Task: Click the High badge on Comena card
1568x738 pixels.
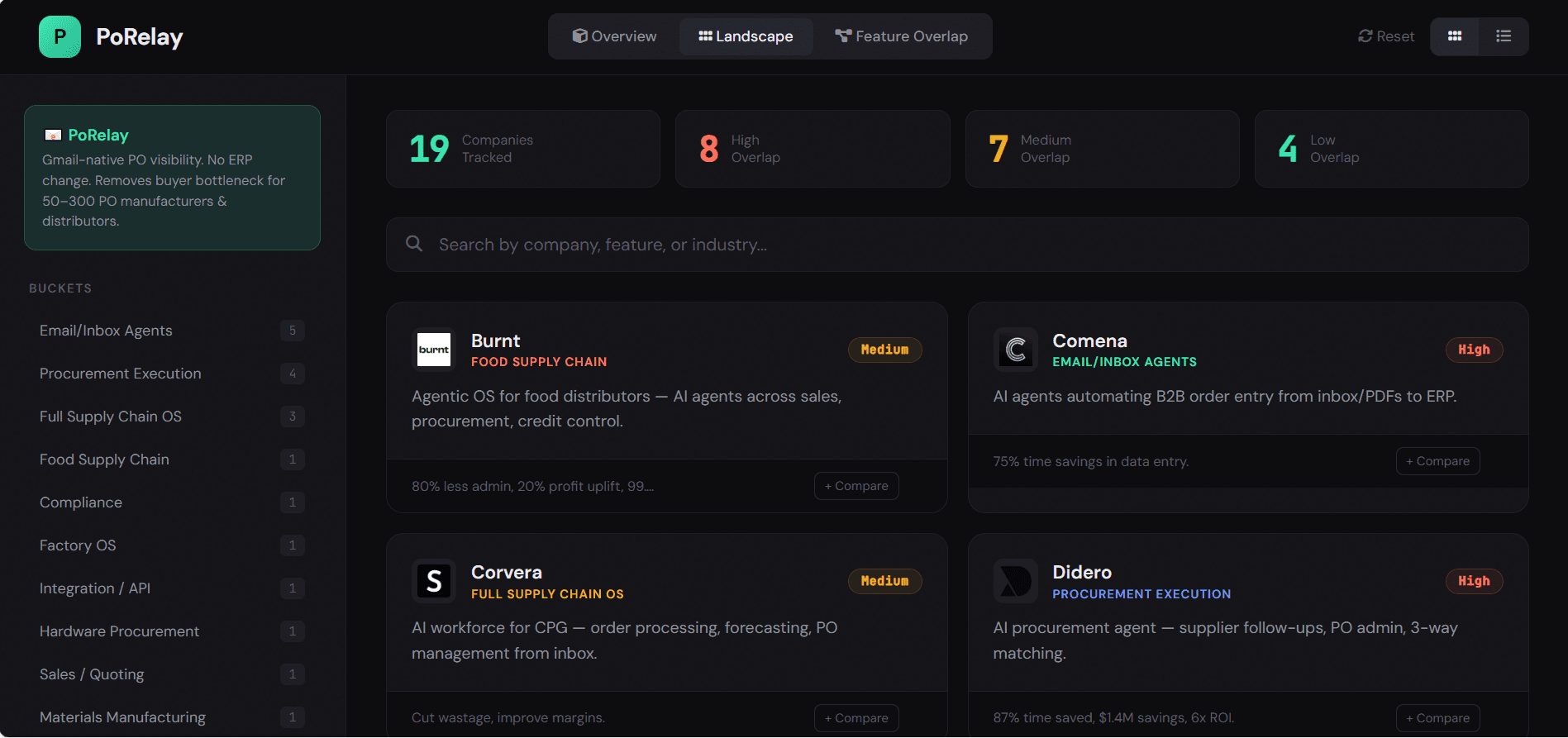Action: (x=1474, y=350)
